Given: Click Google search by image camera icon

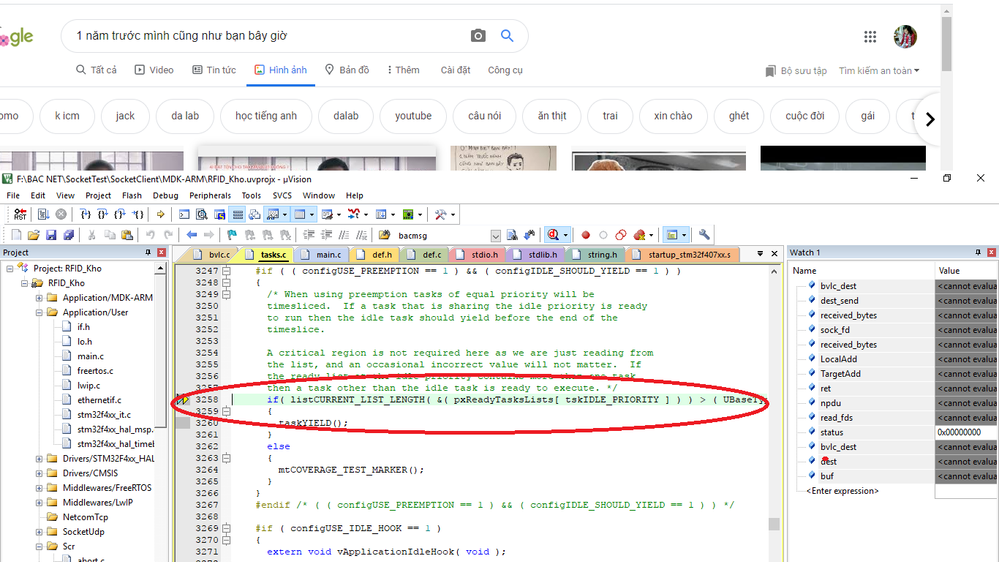Looking at the screenshot, I should 478,36.
